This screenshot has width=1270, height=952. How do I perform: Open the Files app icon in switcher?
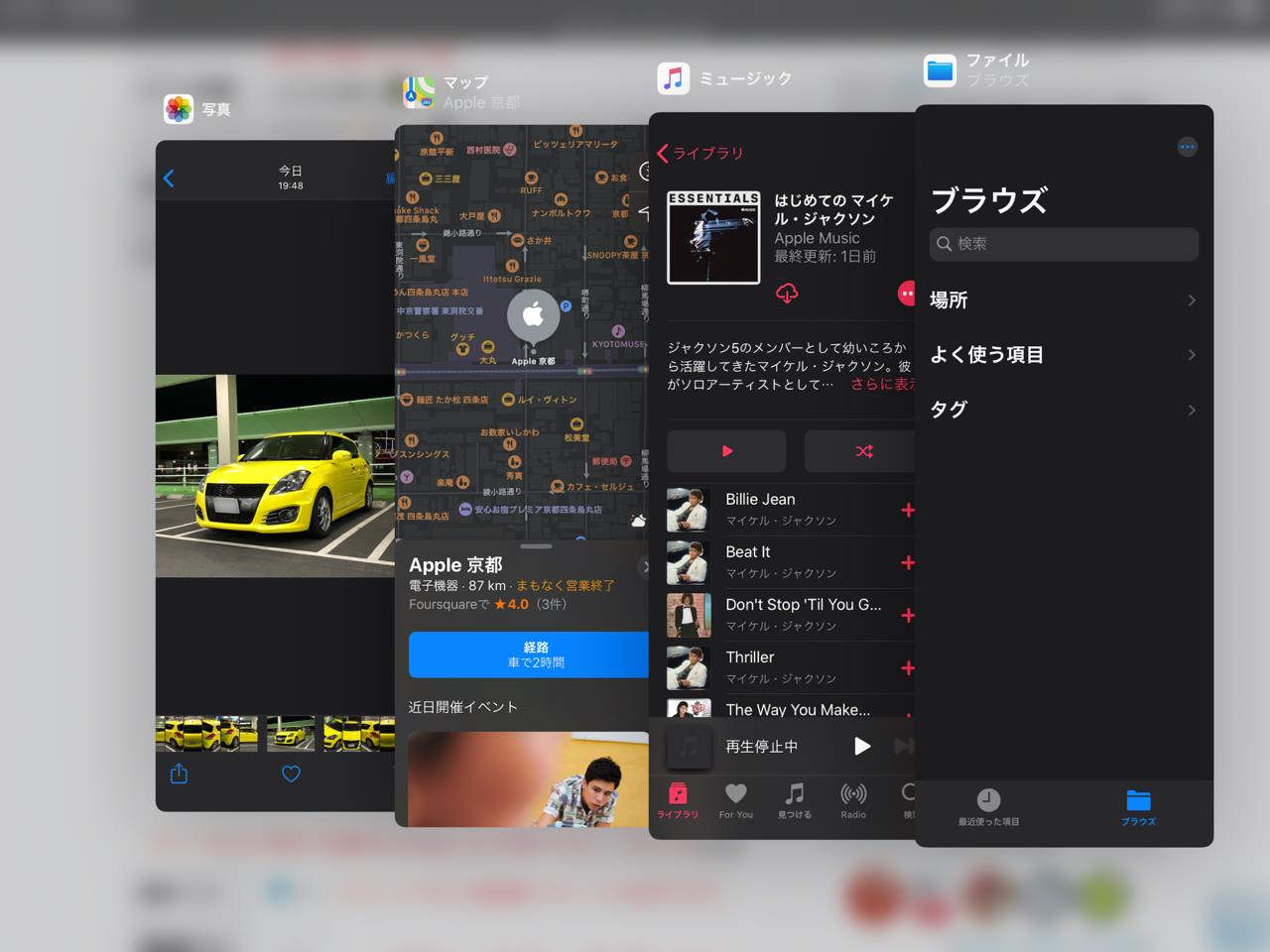coord(940,71)
